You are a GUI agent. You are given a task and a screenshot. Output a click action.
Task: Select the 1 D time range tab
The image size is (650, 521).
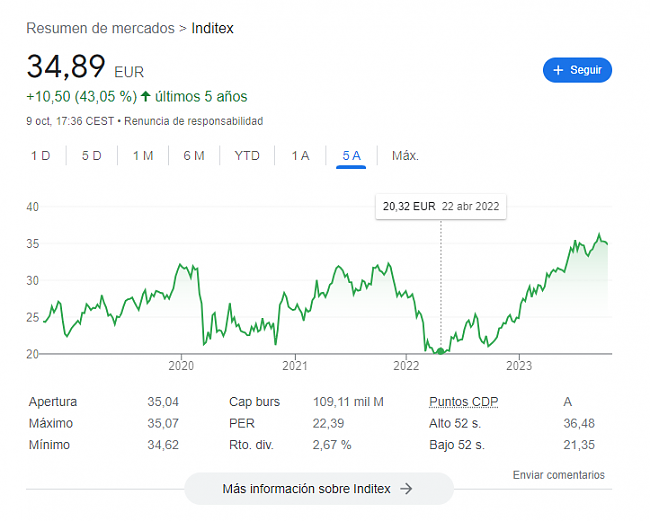coord(41,156)
